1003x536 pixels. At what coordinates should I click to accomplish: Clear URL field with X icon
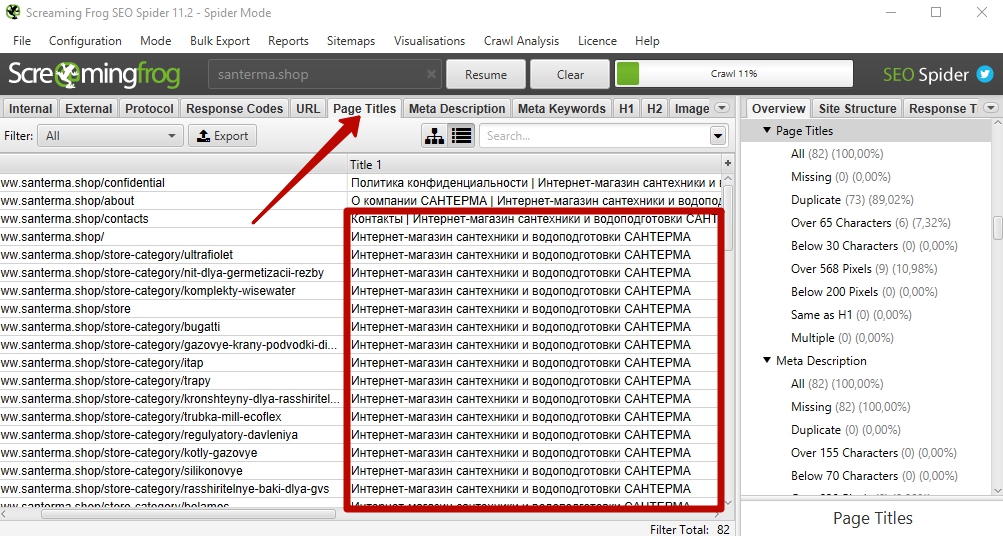point(431,74)
